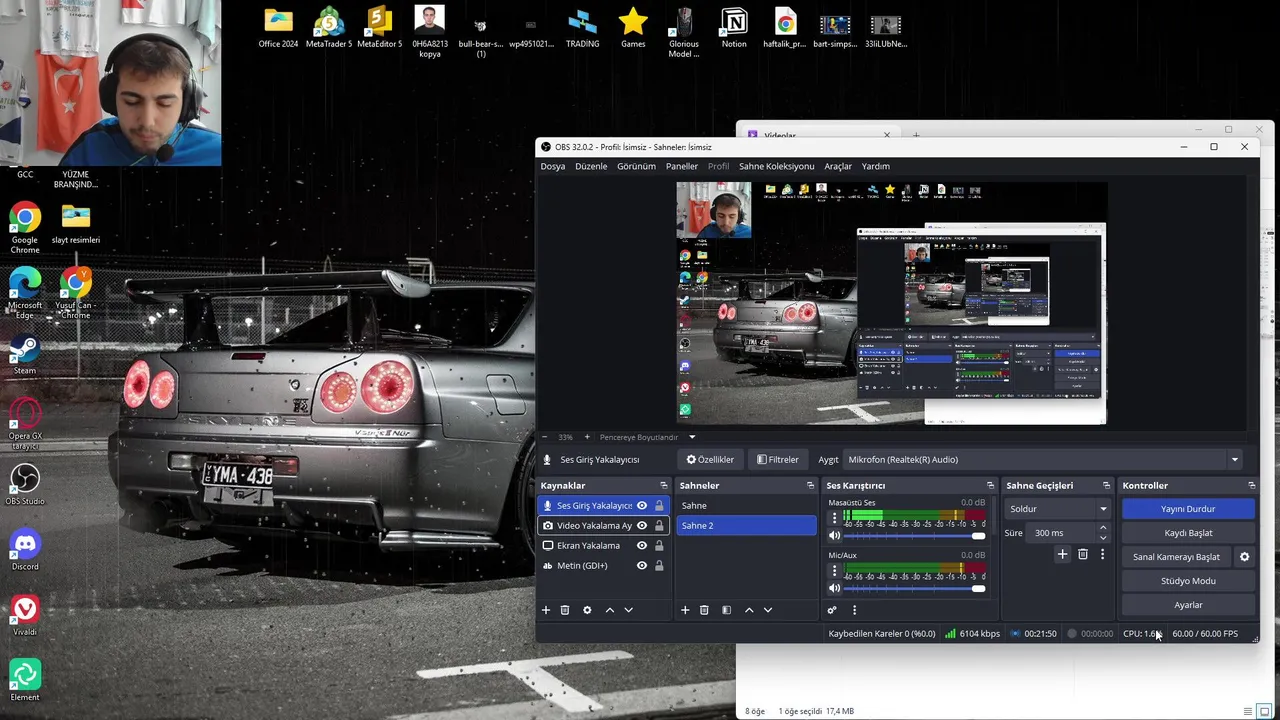
Task: Click Sanal Kamerayı Başlat button
Action: 1177,557
